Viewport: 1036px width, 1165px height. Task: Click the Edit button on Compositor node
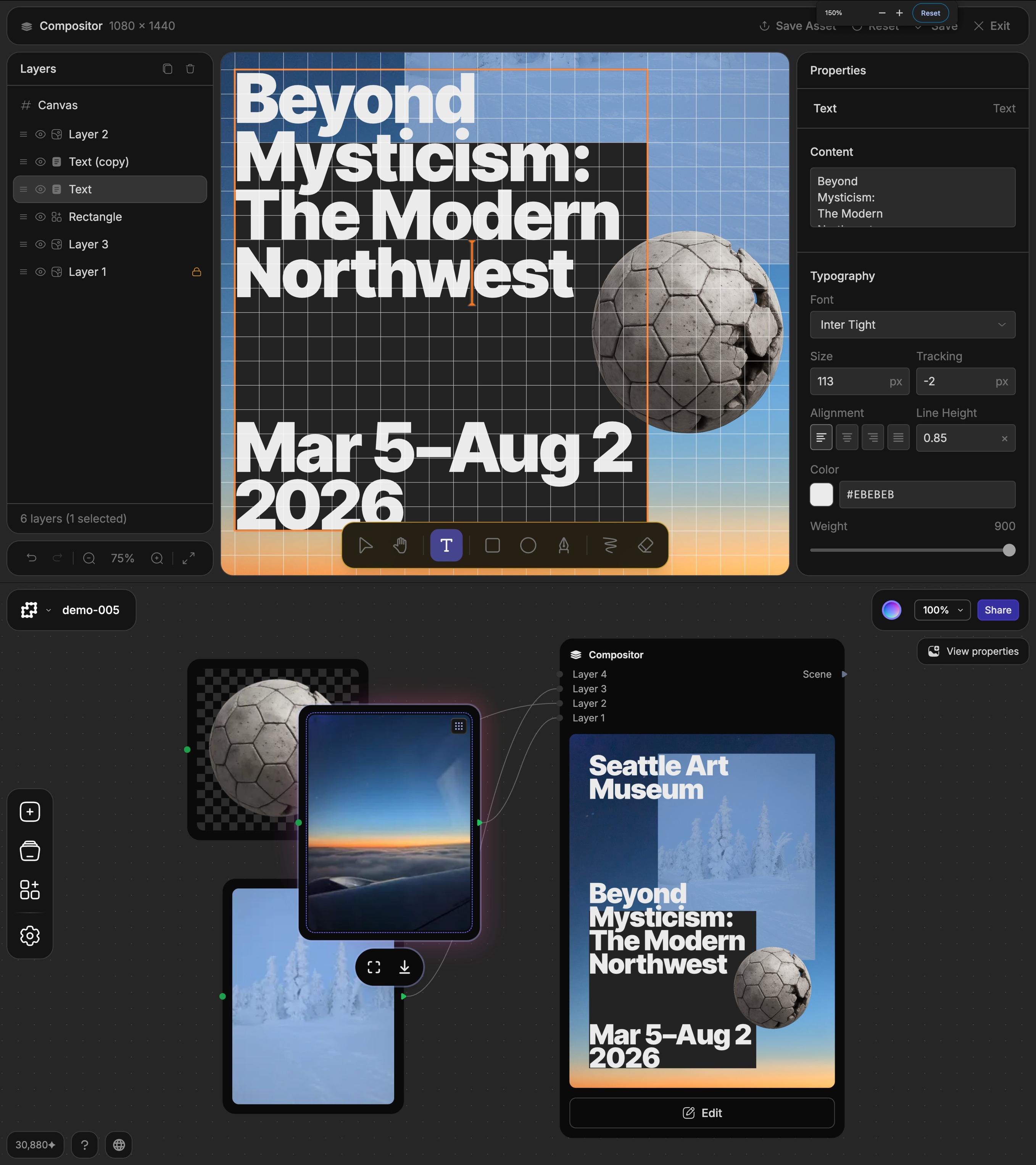(701, 1113)
